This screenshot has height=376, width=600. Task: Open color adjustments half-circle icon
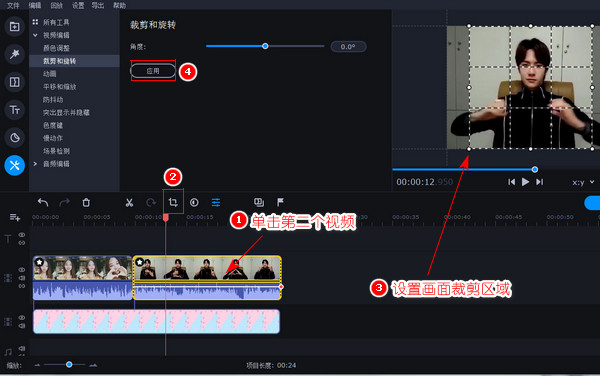click(x=194, y=202)
